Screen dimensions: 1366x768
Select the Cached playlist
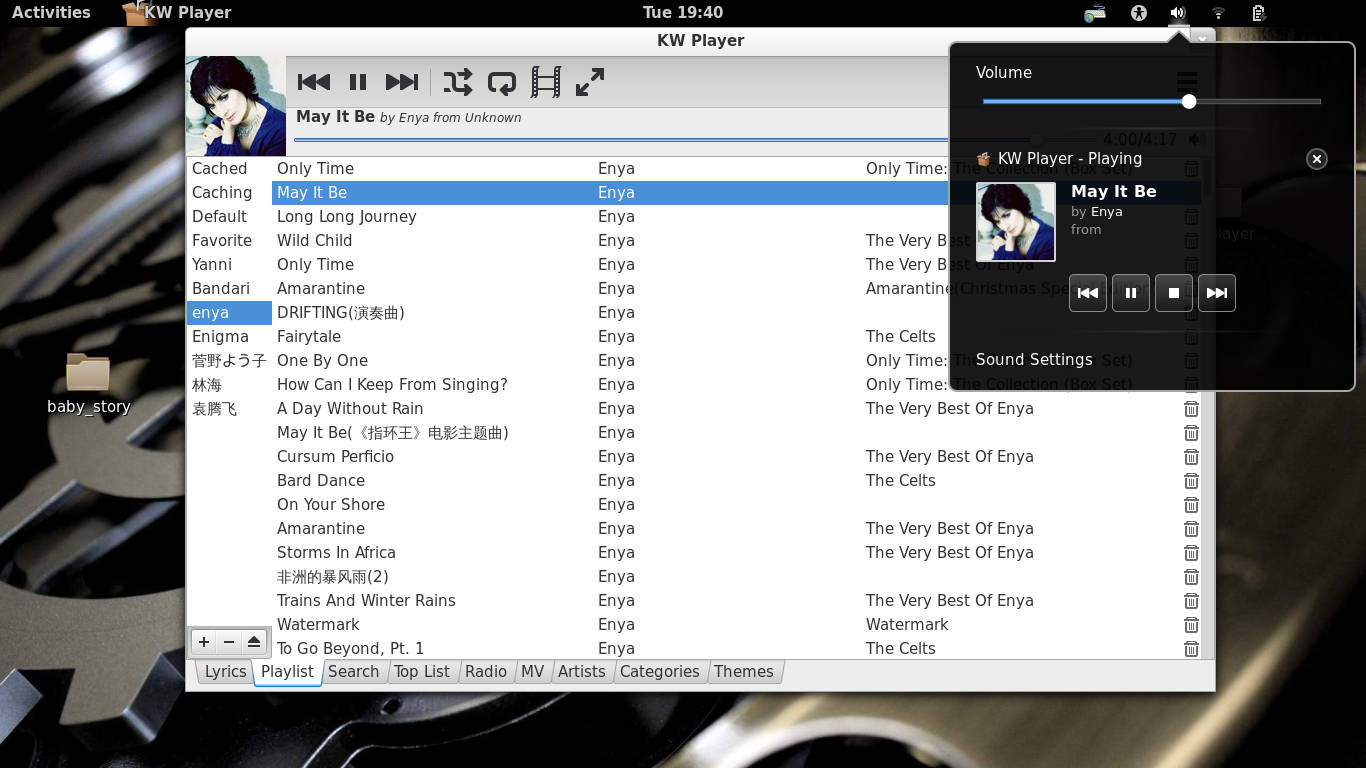point(229,169)
